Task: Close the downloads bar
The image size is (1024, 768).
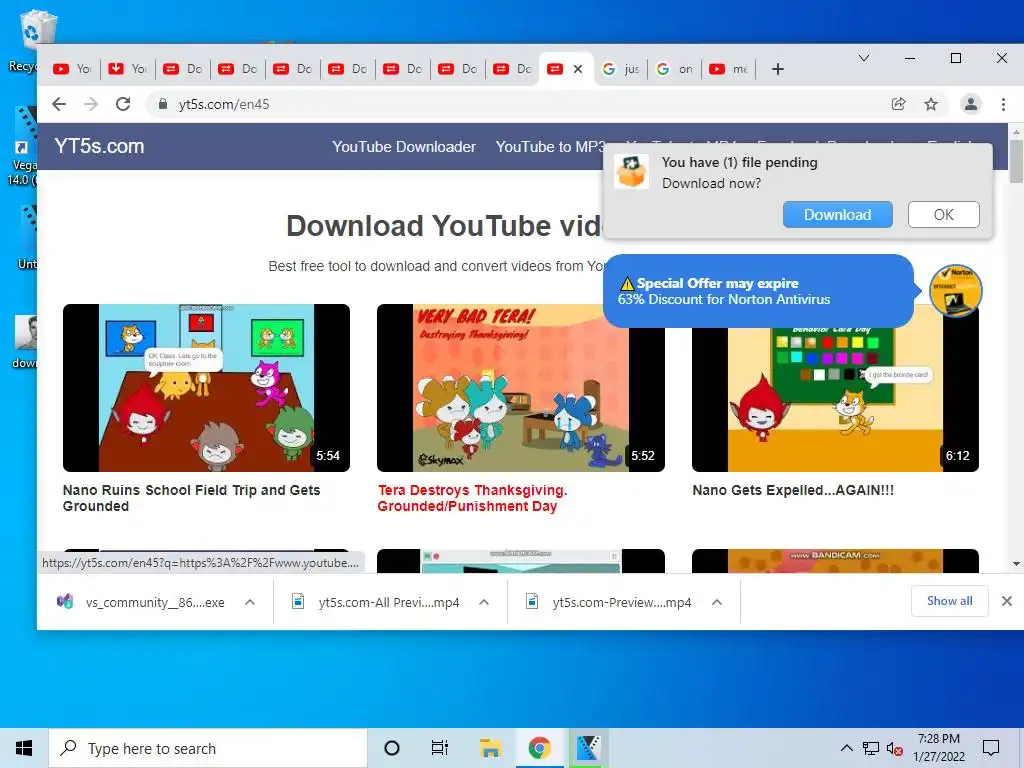Action: [1006, 601]
